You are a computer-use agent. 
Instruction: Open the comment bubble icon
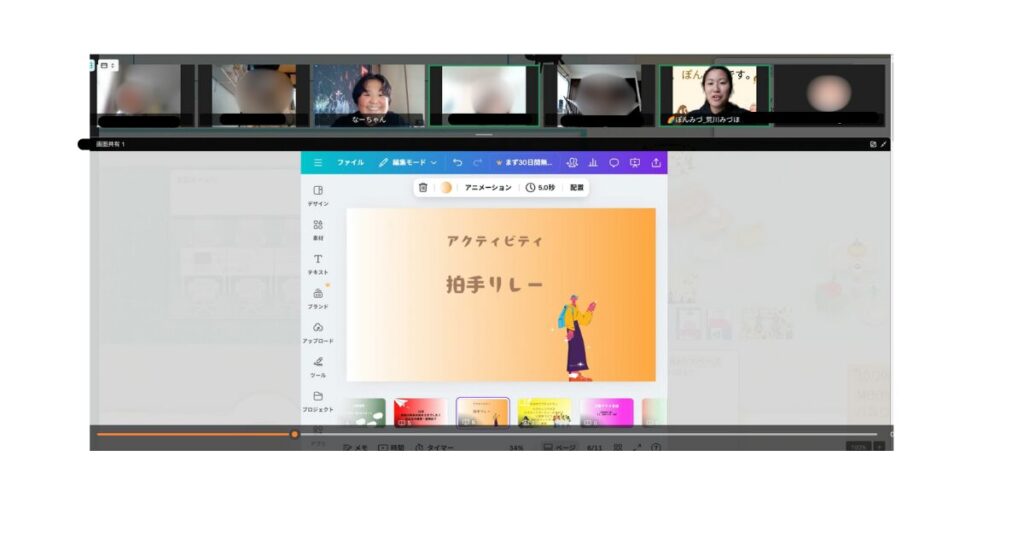tap(614, 162)
